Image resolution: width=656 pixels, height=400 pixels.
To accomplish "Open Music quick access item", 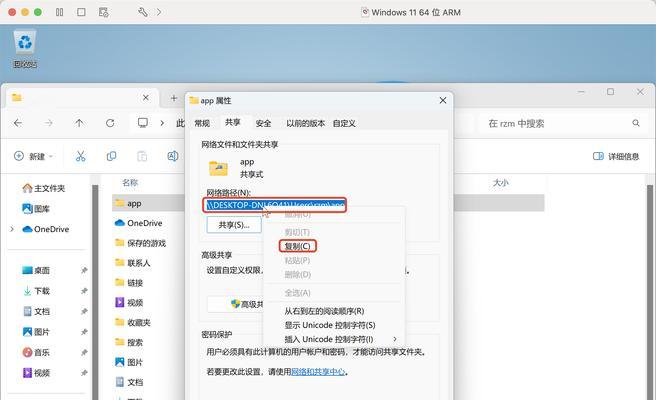I will coord(36,352).
